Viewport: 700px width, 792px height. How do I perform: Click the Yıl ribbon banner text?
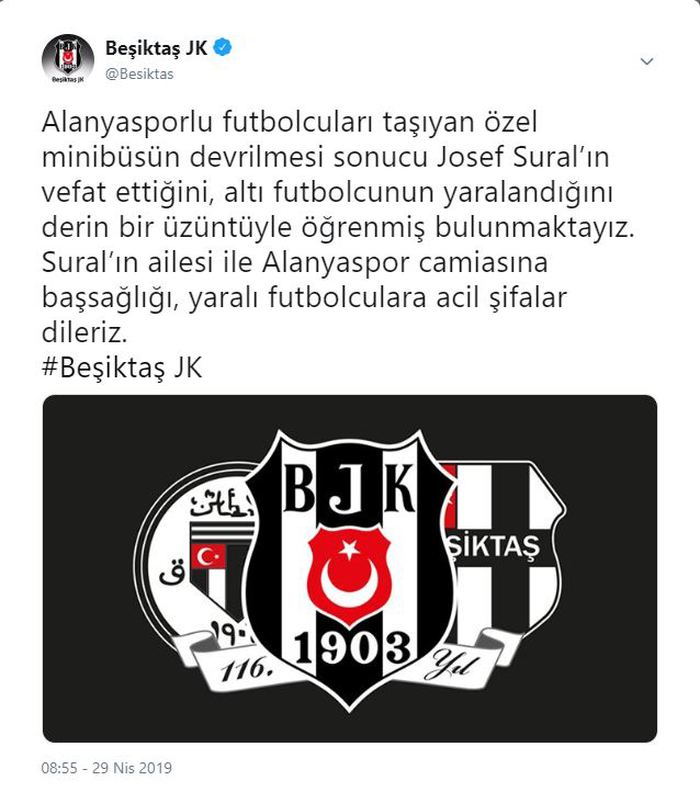coord(453,667)
